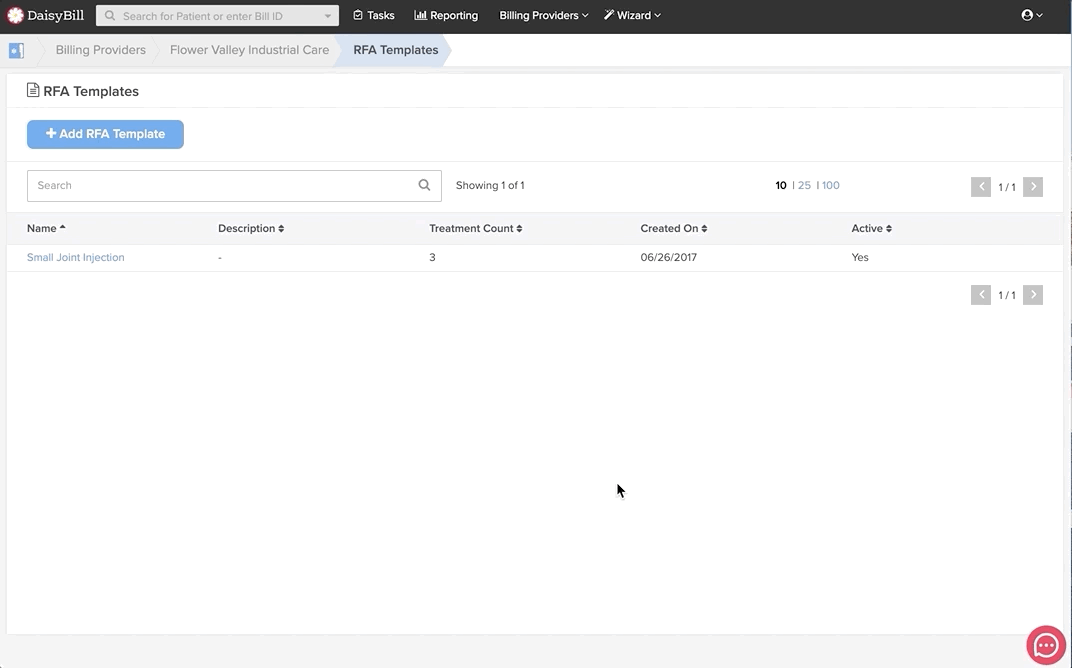Go to previous page using top arrow

(x=981, y=187)
